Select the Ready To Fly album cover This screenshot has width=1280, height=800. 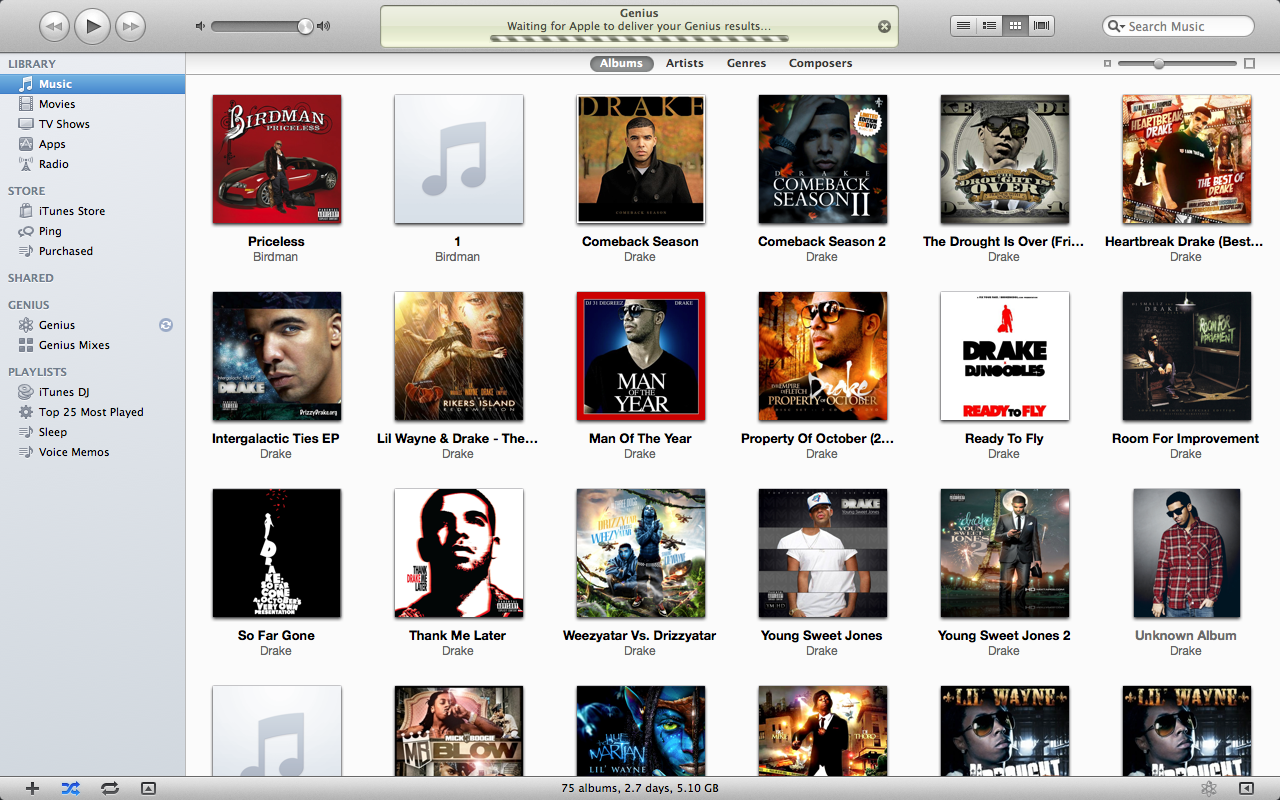coord(1005,356)
